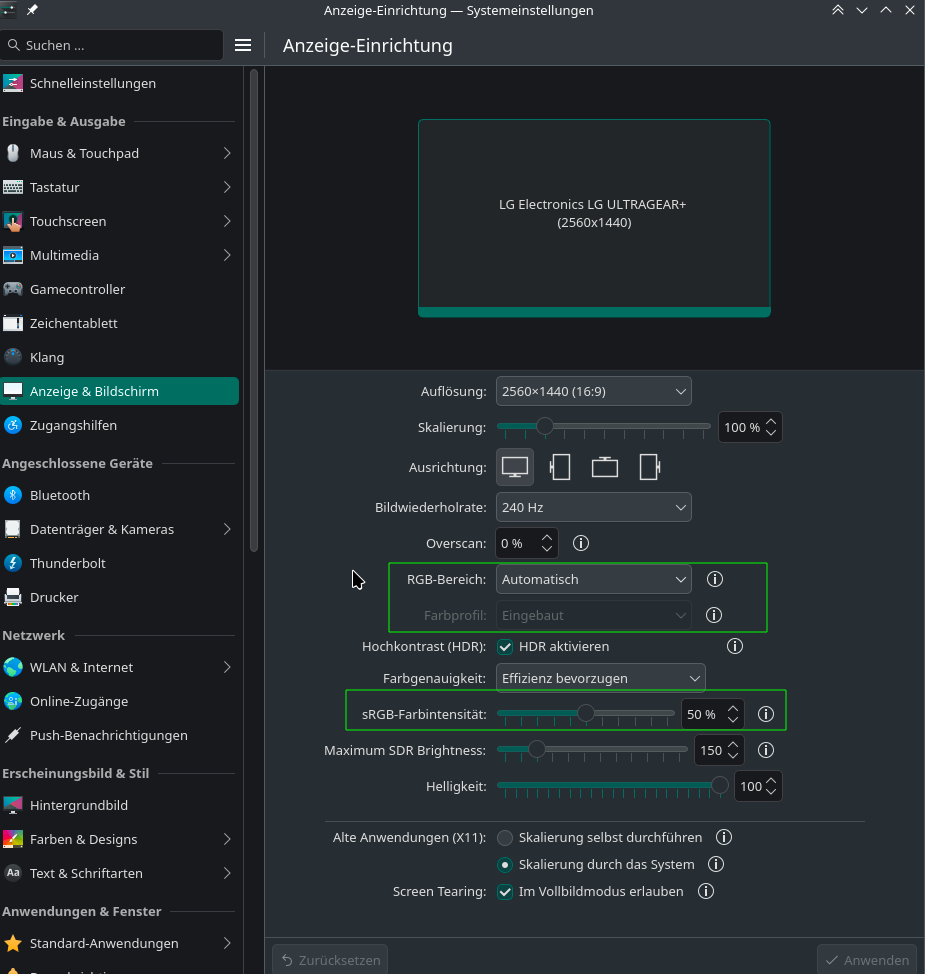This screenshot has height=974, width=925.
Task: Click the Zeichentablett icon in sidebar
Action: (x=12, y=324)
